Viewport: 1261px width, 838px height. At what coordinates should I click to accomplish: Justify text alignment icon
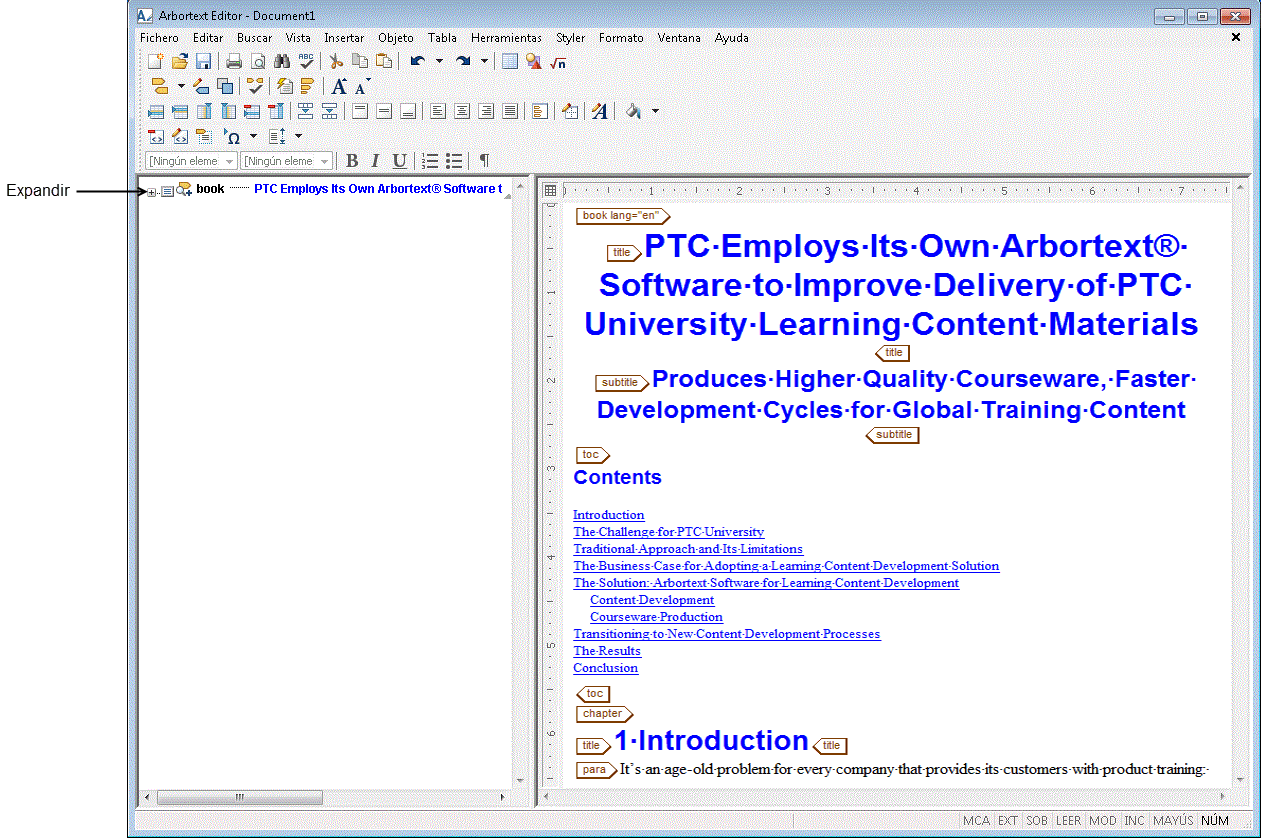point(510,111)
